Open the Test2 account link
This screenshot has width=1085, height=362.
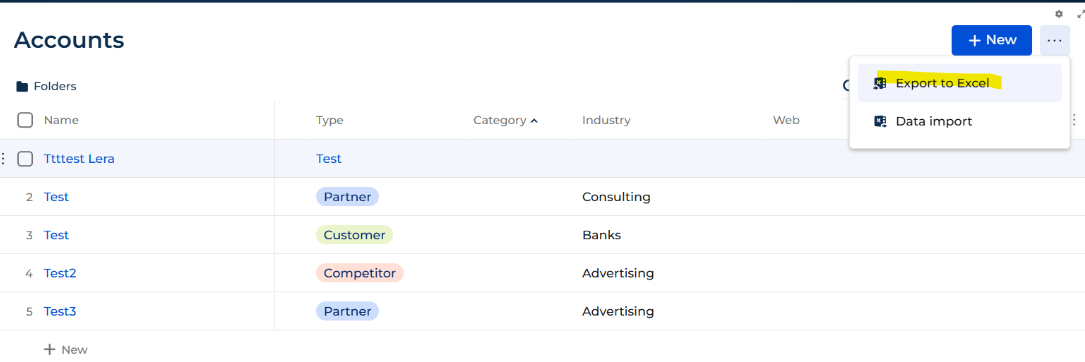[x=60, y=273]
